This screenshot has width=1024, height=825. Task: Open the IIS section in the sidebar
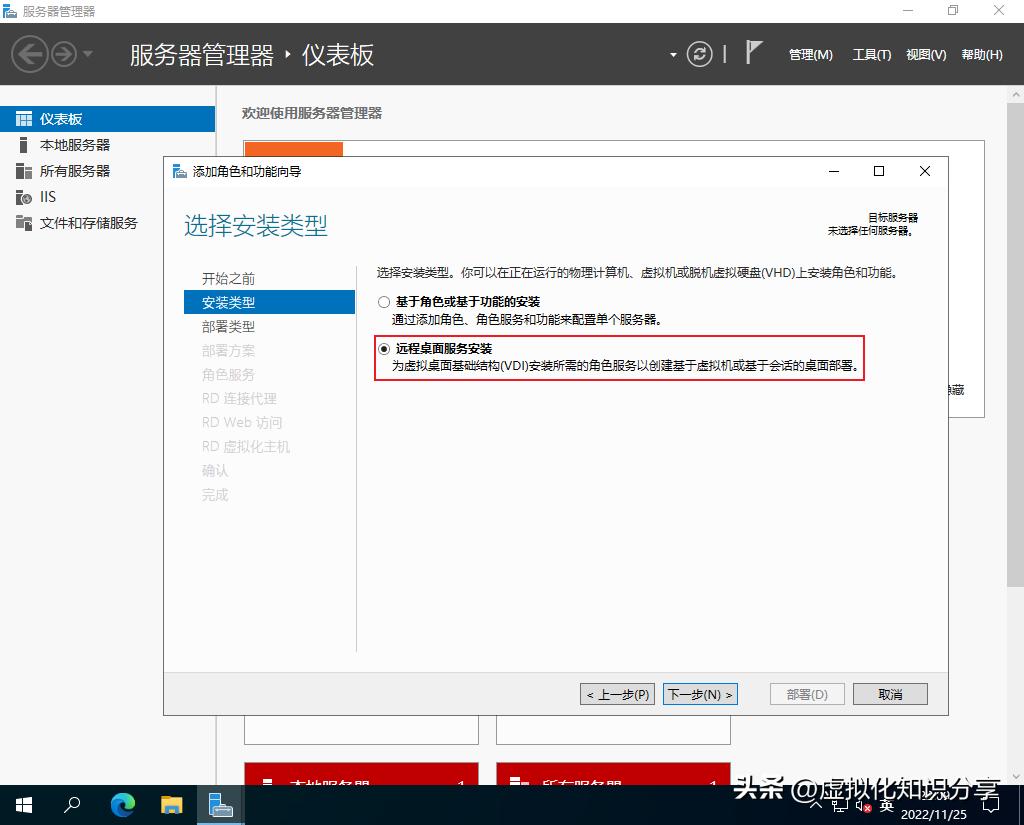pyautogui.click(x=44, y=197)
